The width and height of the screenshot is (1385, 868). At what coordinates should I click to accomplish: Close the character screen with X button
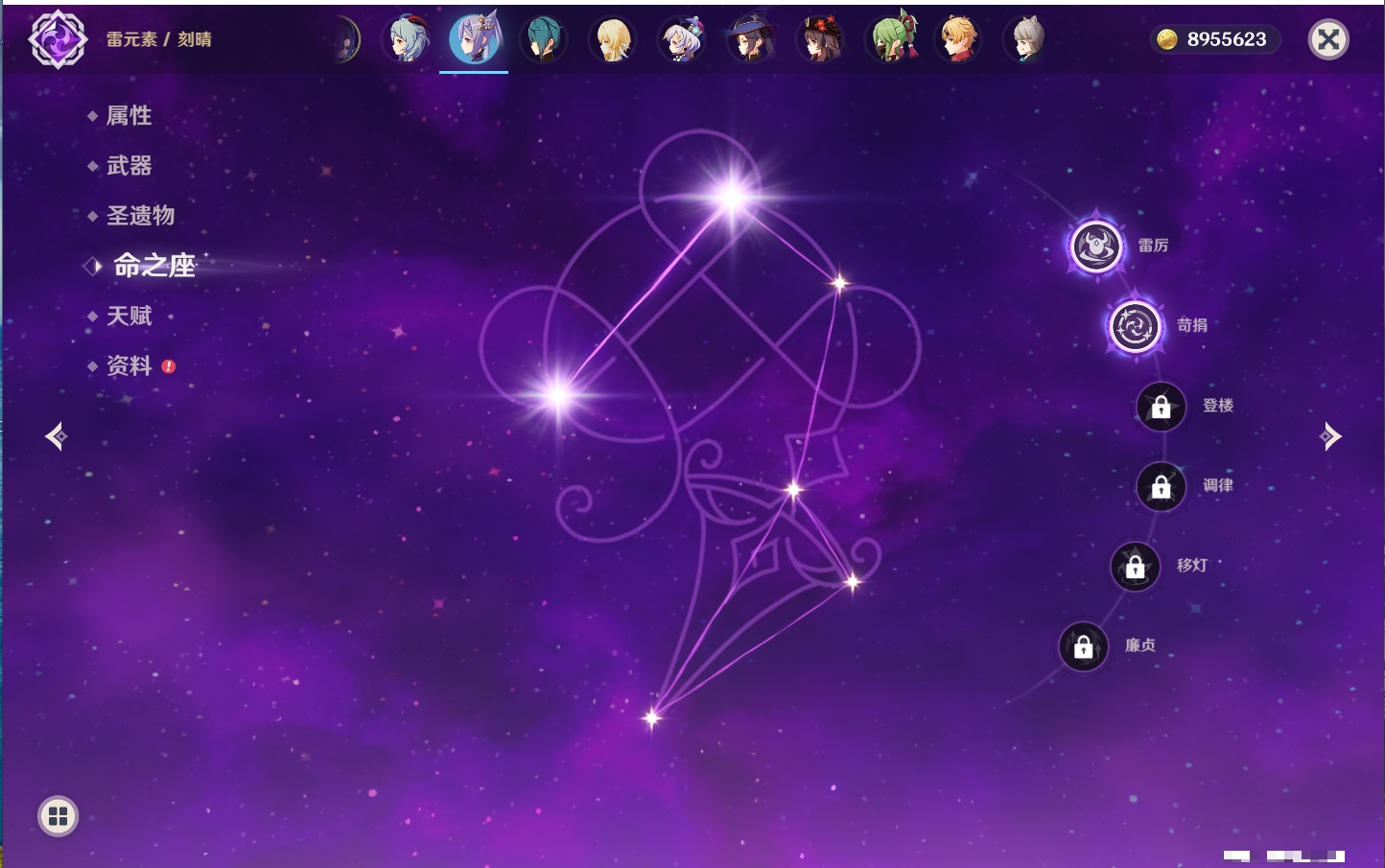tap(1328, 39)
